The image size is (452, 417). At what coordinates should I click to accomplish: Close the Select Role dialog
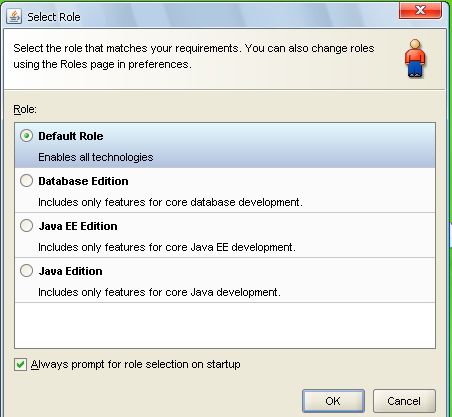(420, 10)
